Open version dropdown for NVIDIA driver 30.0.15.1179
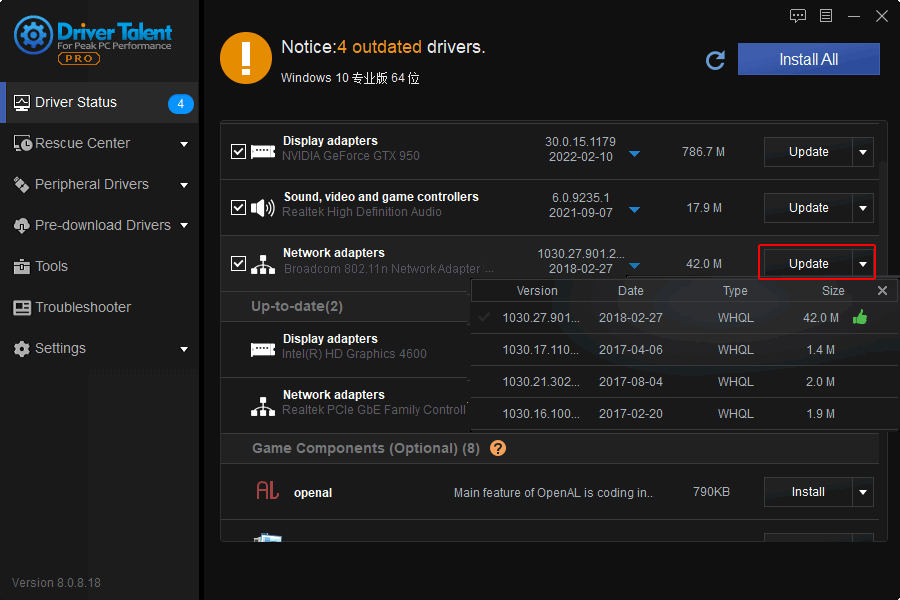Viewport: 900px width, 600px height. [634, 154]
